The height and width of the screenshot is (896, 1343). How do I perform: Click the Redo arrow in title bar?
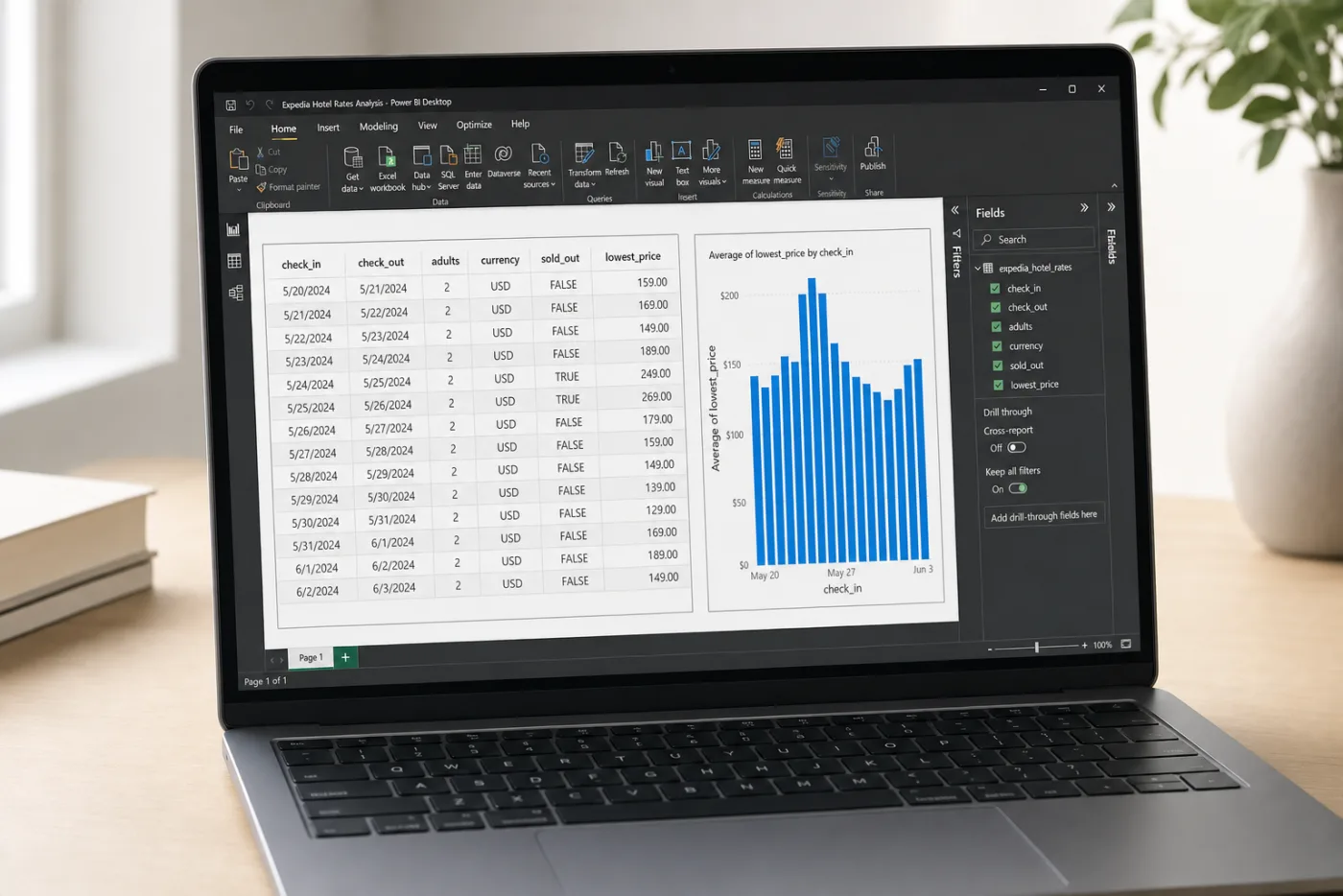coord(269,105)
